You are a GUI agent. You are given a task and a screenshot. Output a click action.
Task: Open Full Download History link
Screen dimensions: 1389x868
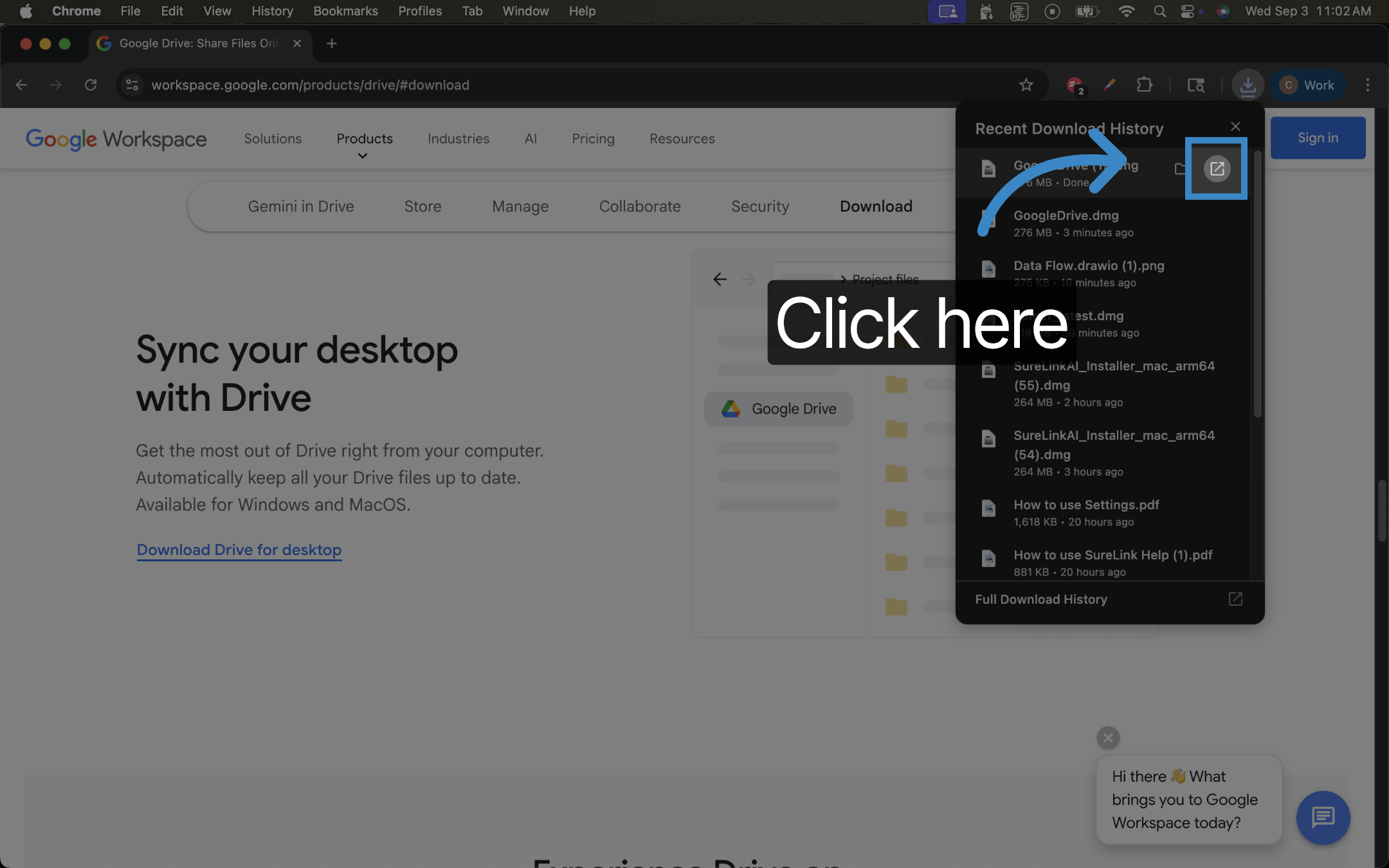[x=1041, y=599]
